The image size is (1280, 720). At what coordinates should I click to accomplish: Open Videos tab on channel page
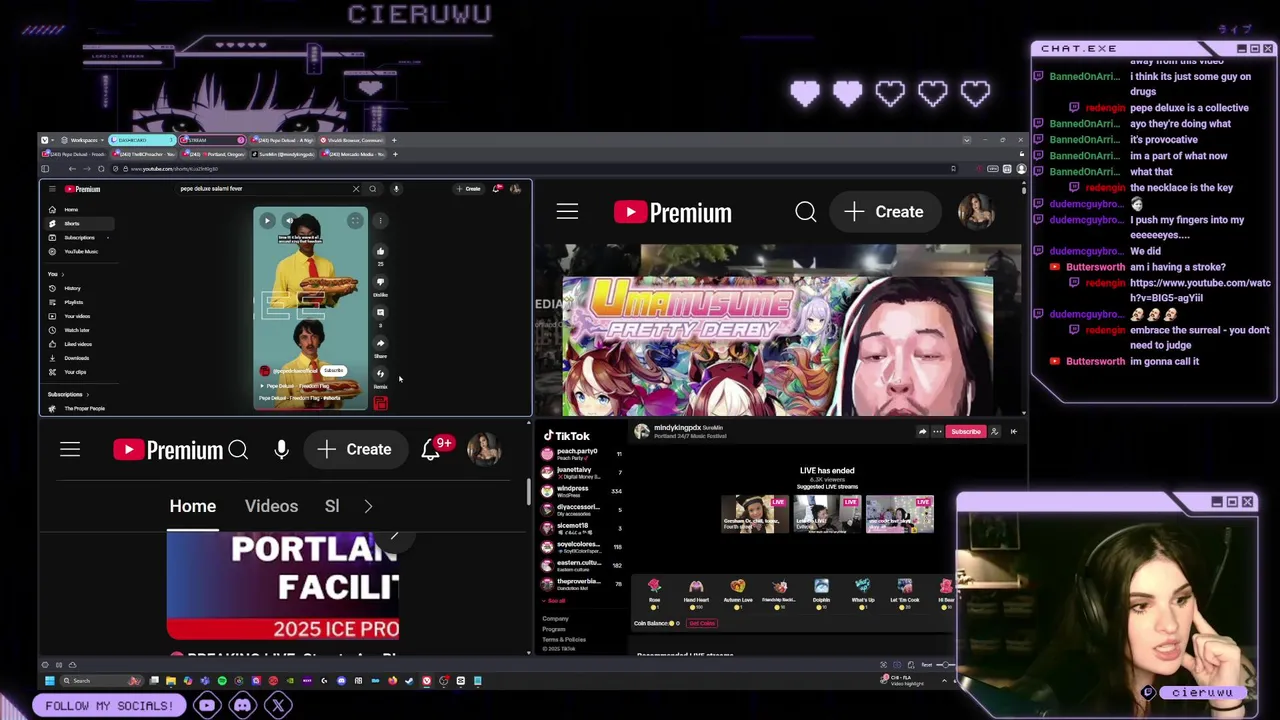tap(271, 506)
